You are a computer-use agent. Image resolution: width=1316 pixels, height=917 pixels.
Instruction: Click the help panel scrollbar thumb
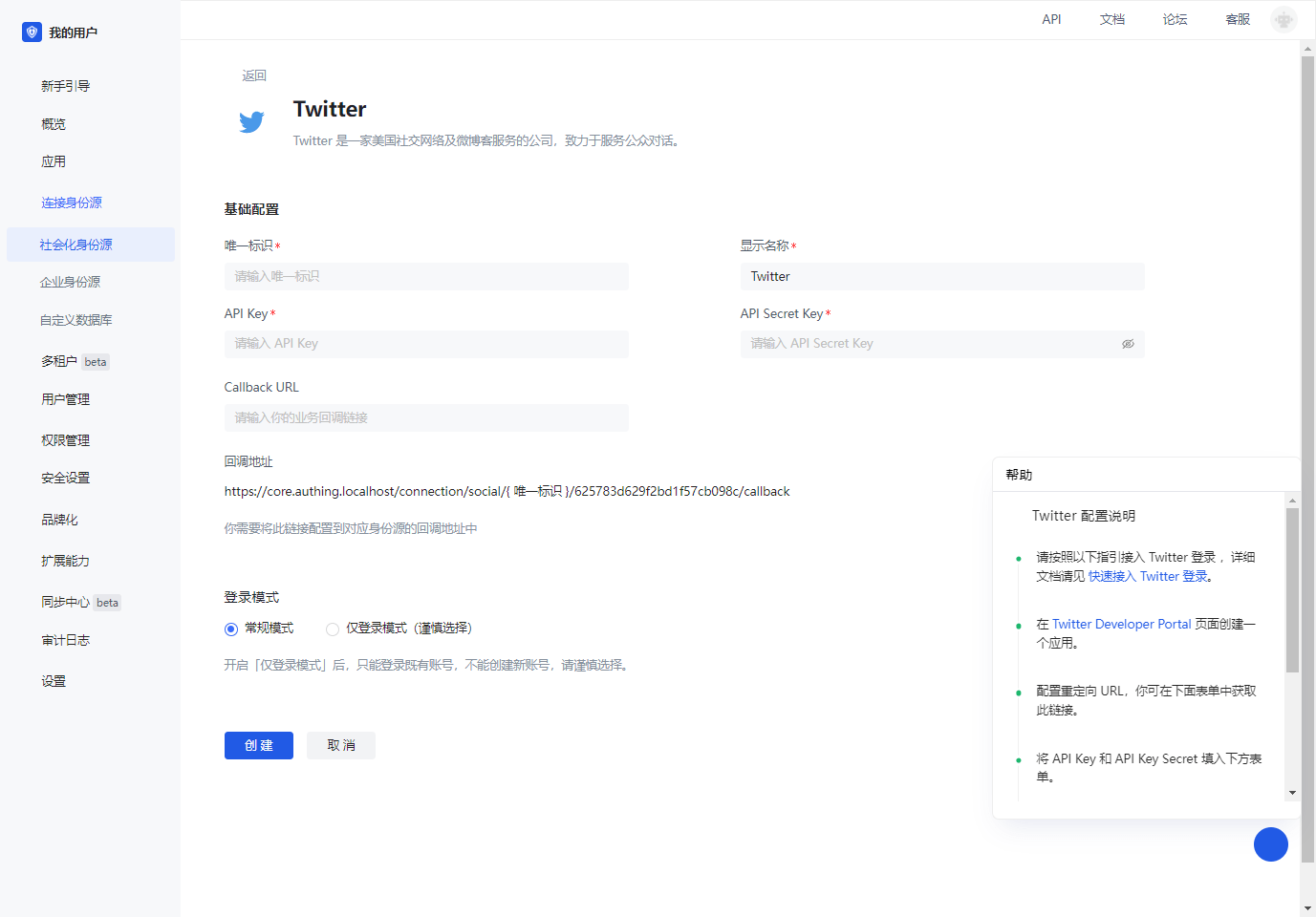click(x=1292, y=589)
